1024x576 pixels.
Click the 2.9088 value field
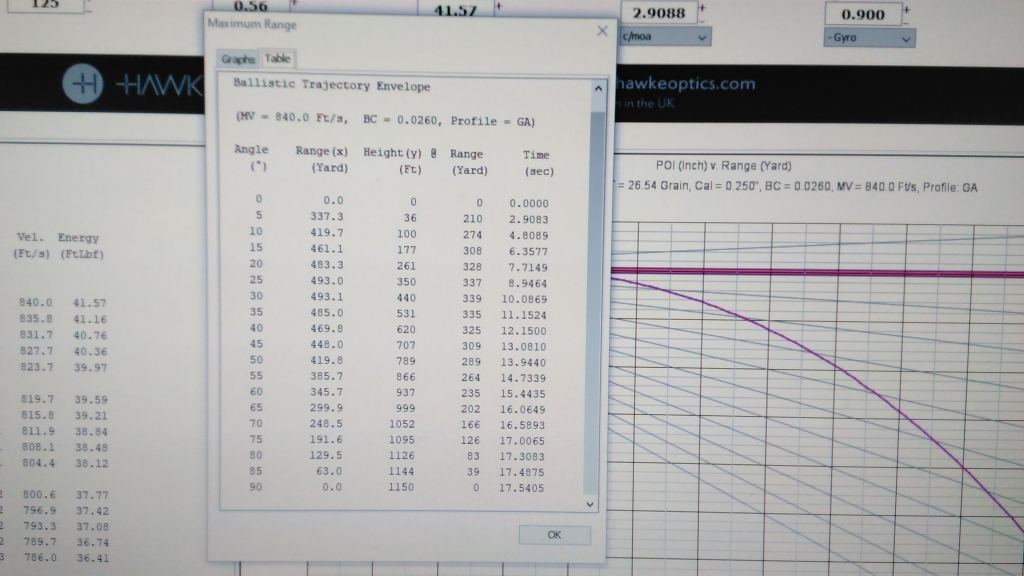[659, 13]
